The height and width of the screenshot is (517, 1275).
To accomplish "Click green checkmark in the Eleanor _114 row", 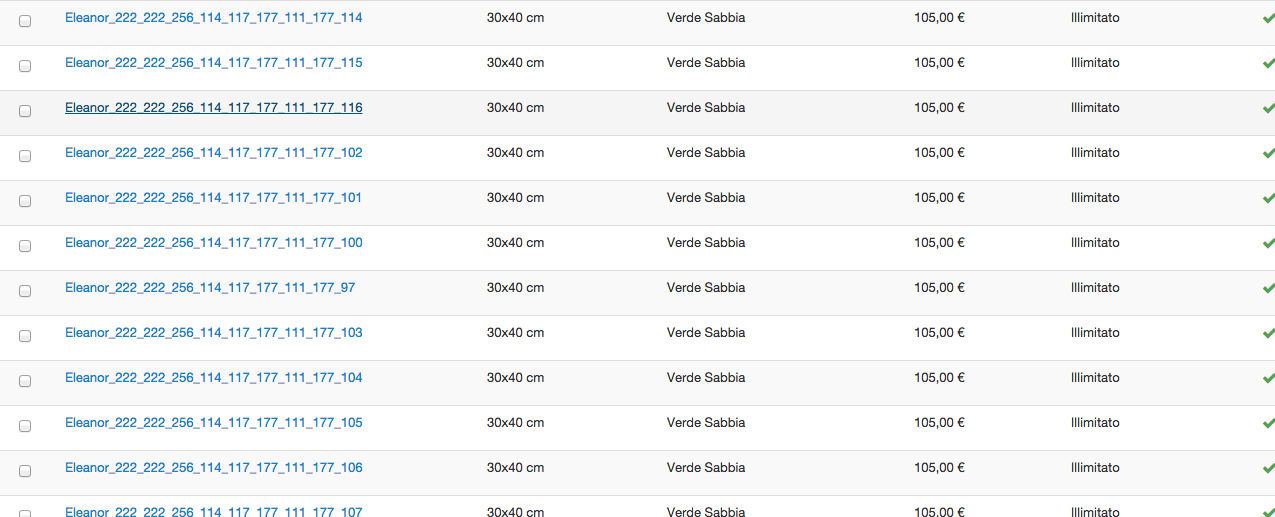I will [x=1268, y=18].
